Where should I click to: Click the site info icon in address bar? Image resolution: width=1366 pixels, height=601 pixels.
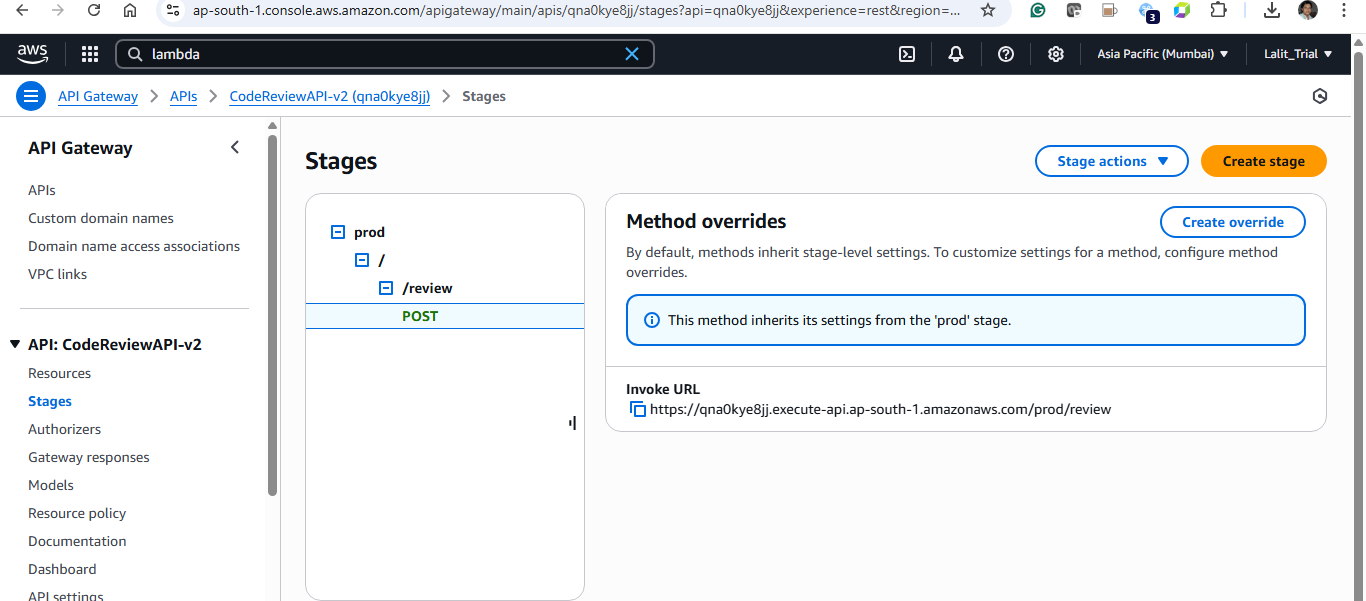[x=172, y=10]
